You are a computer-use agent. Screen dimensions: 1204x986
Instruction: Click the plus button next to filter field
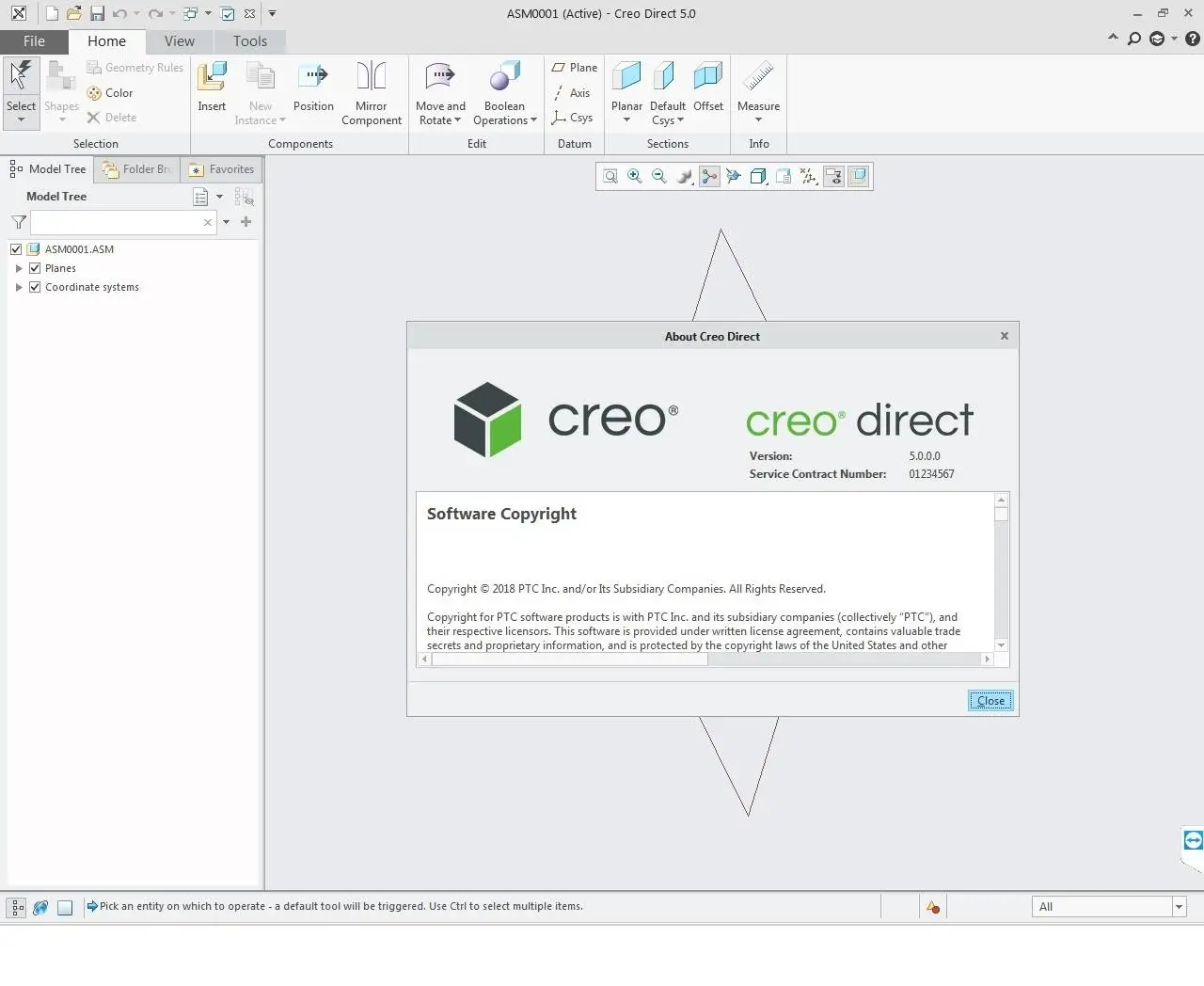tap(246, 222)
